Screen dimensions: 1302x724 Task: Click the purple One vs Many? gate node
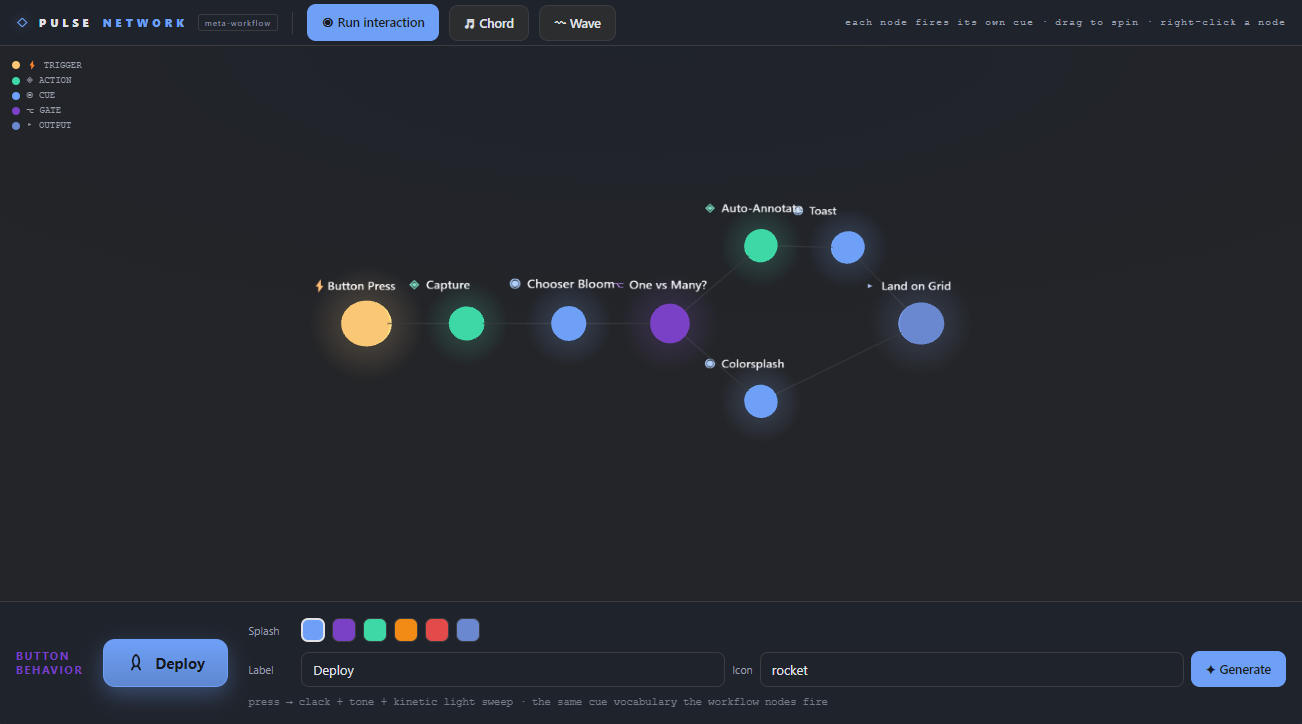coord(669,323)
